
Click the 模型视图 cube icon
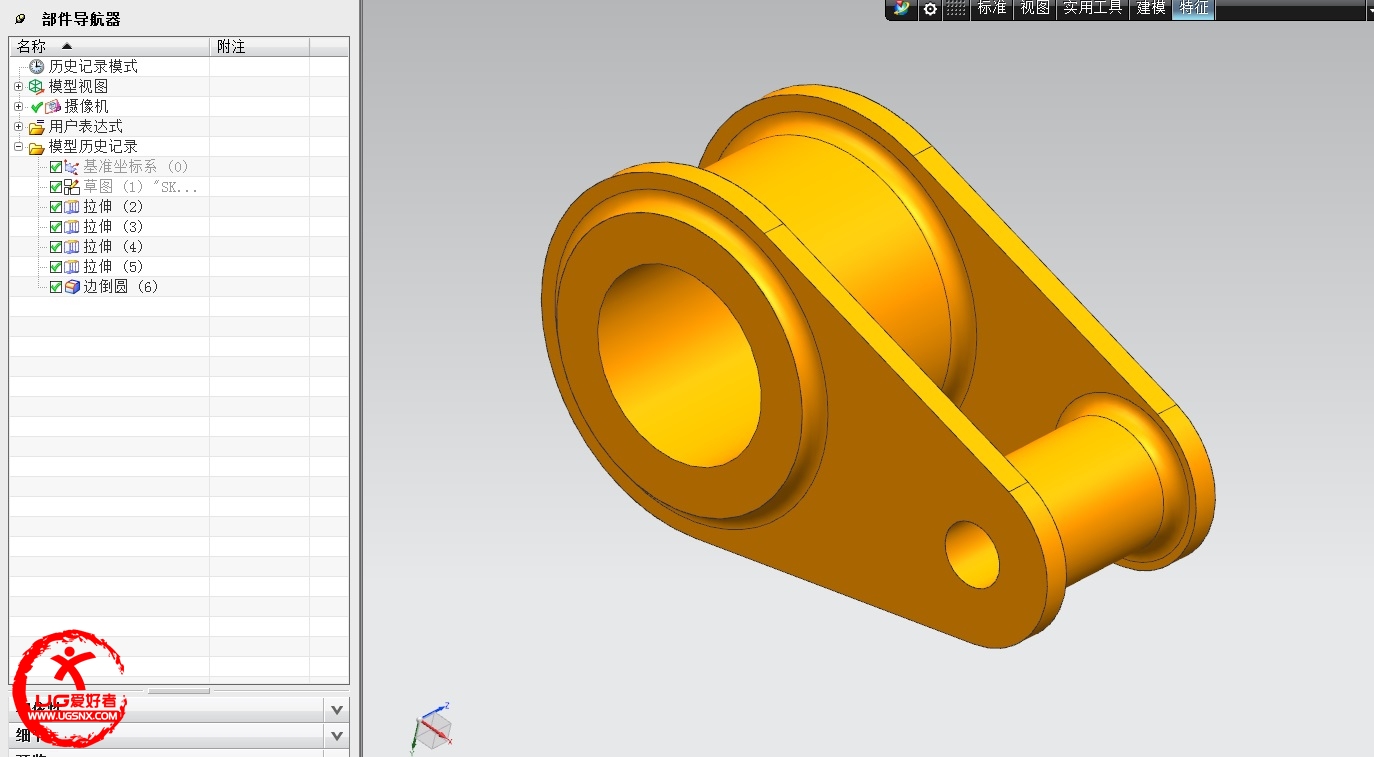[37, 87]
